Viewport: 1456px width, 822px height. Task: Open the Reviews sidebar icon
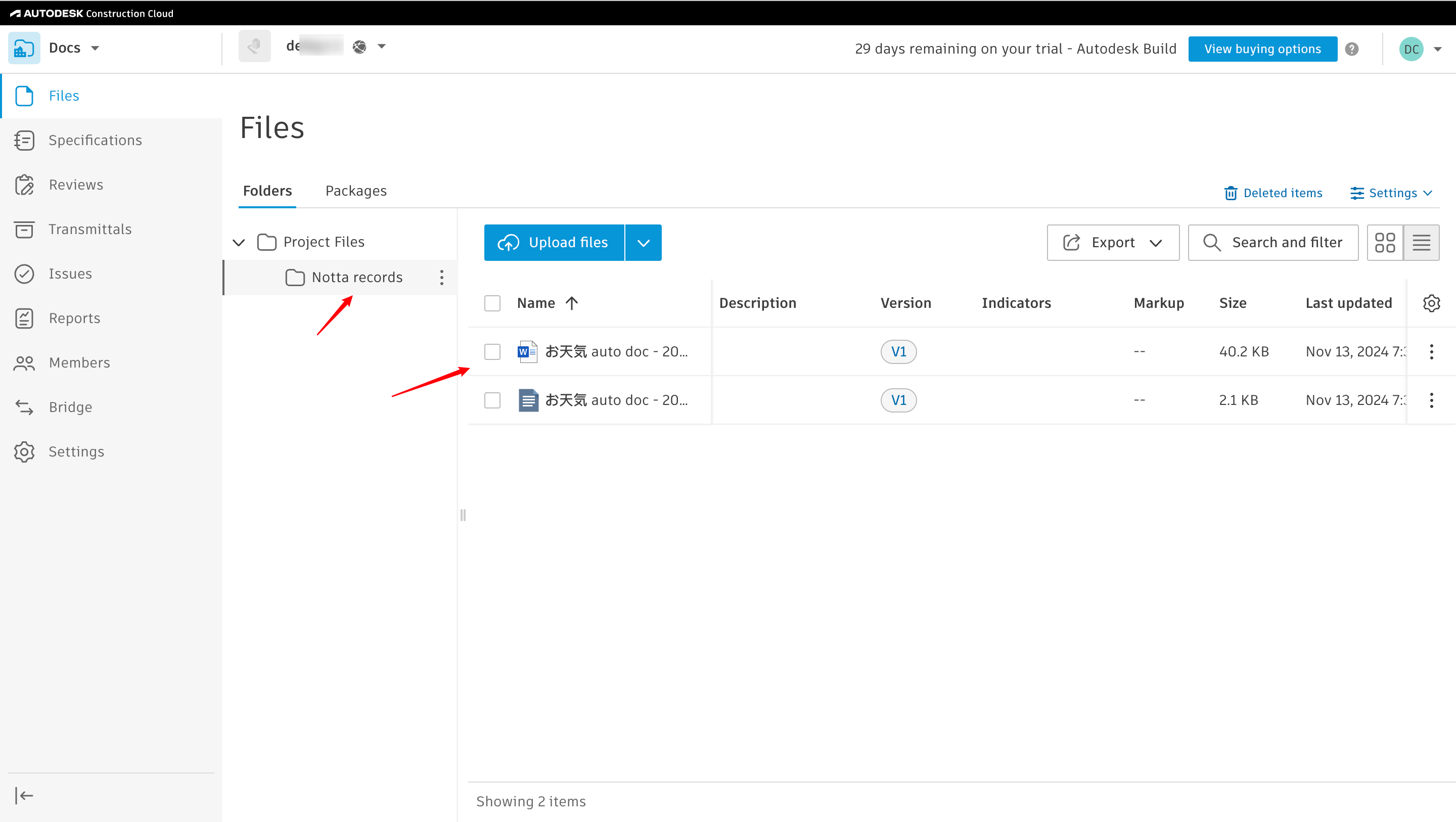[24, 185]
